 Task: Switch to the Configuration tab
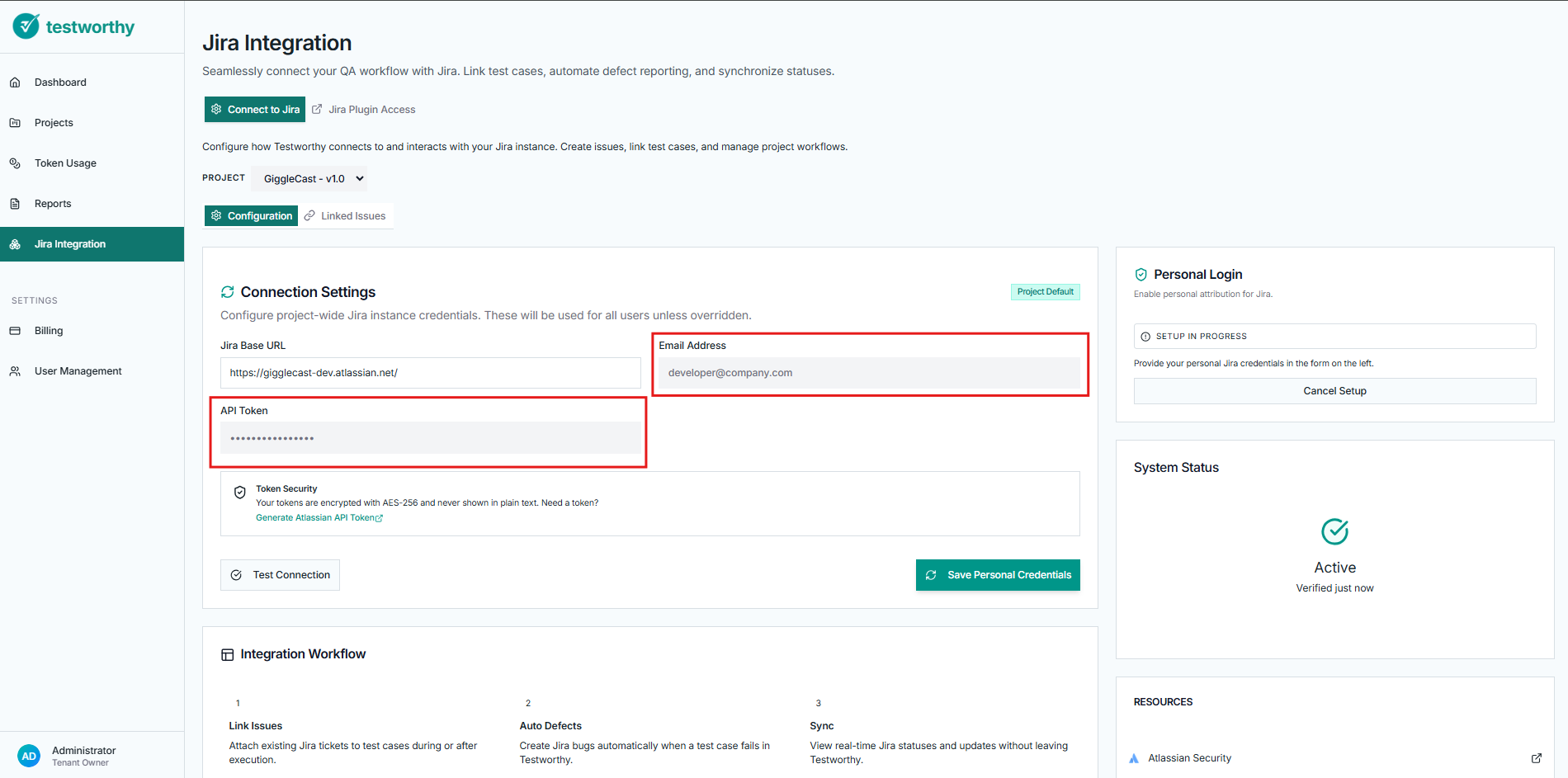[251, 216]
